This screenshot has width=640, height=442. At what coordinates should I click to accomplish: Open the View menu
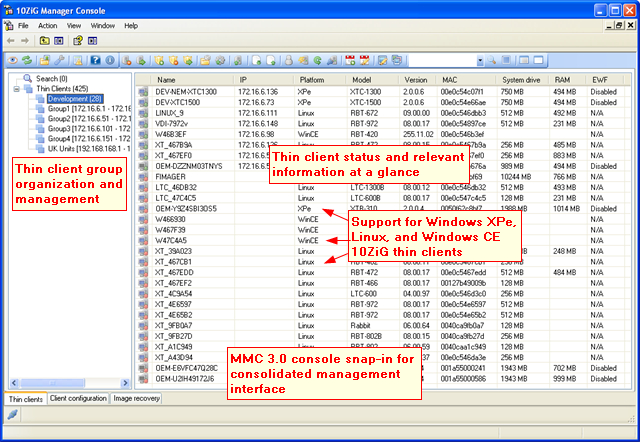[74, 26]
